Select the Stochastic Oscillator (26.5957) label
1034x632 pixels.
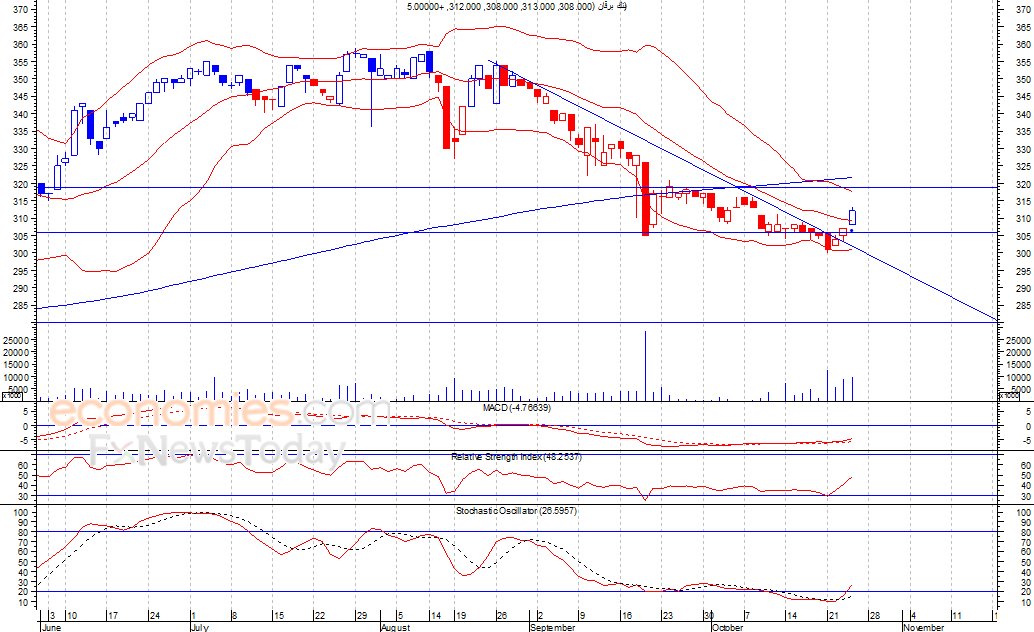point(516,511)
